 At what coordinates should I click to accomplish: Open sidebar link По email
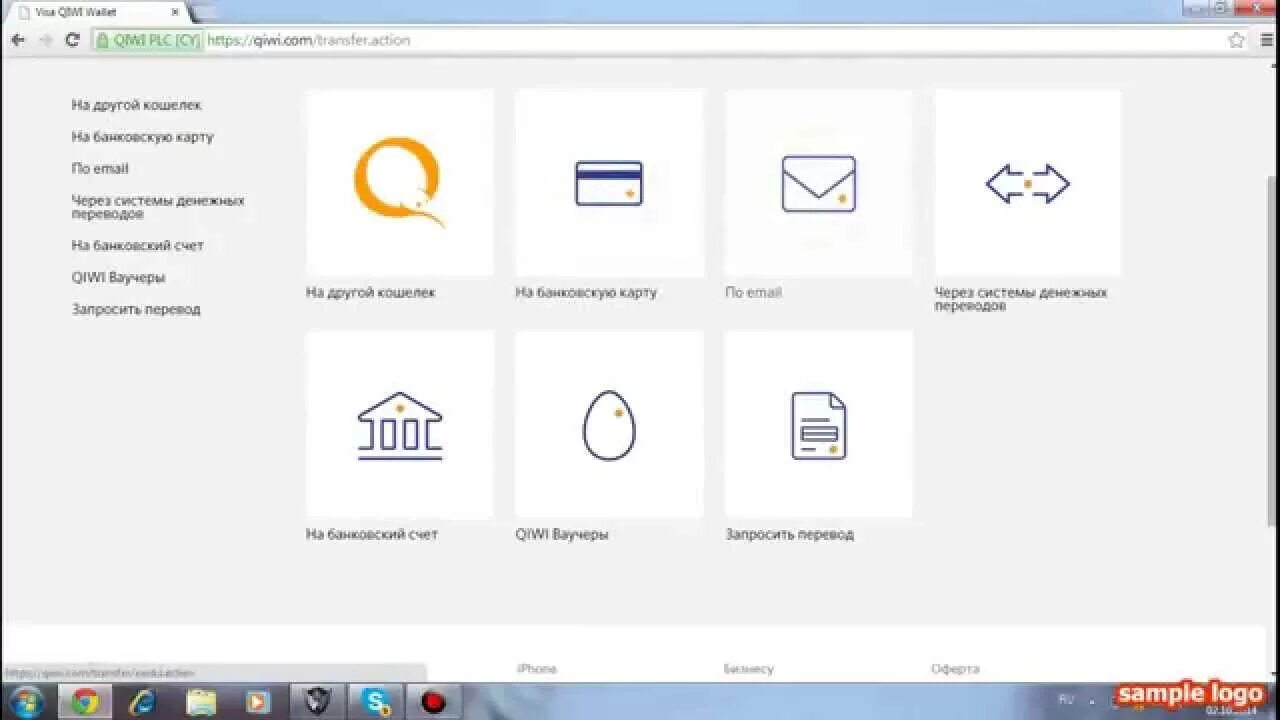[100, 169]
